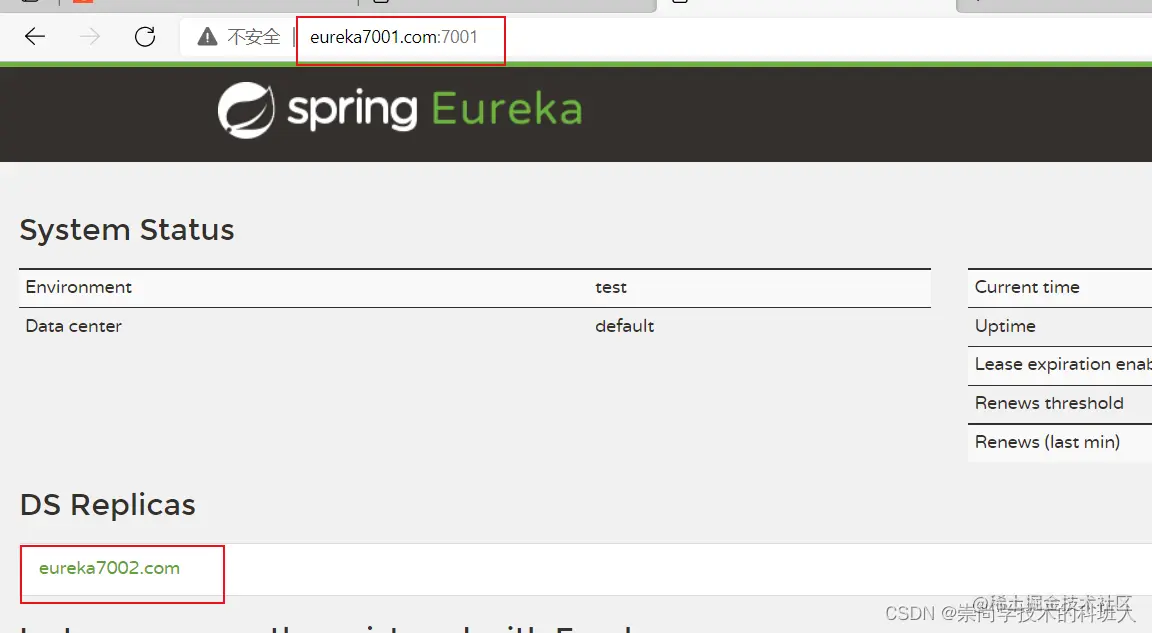
Task: Click the Spring leaf logo
Action: coord(246,110)
